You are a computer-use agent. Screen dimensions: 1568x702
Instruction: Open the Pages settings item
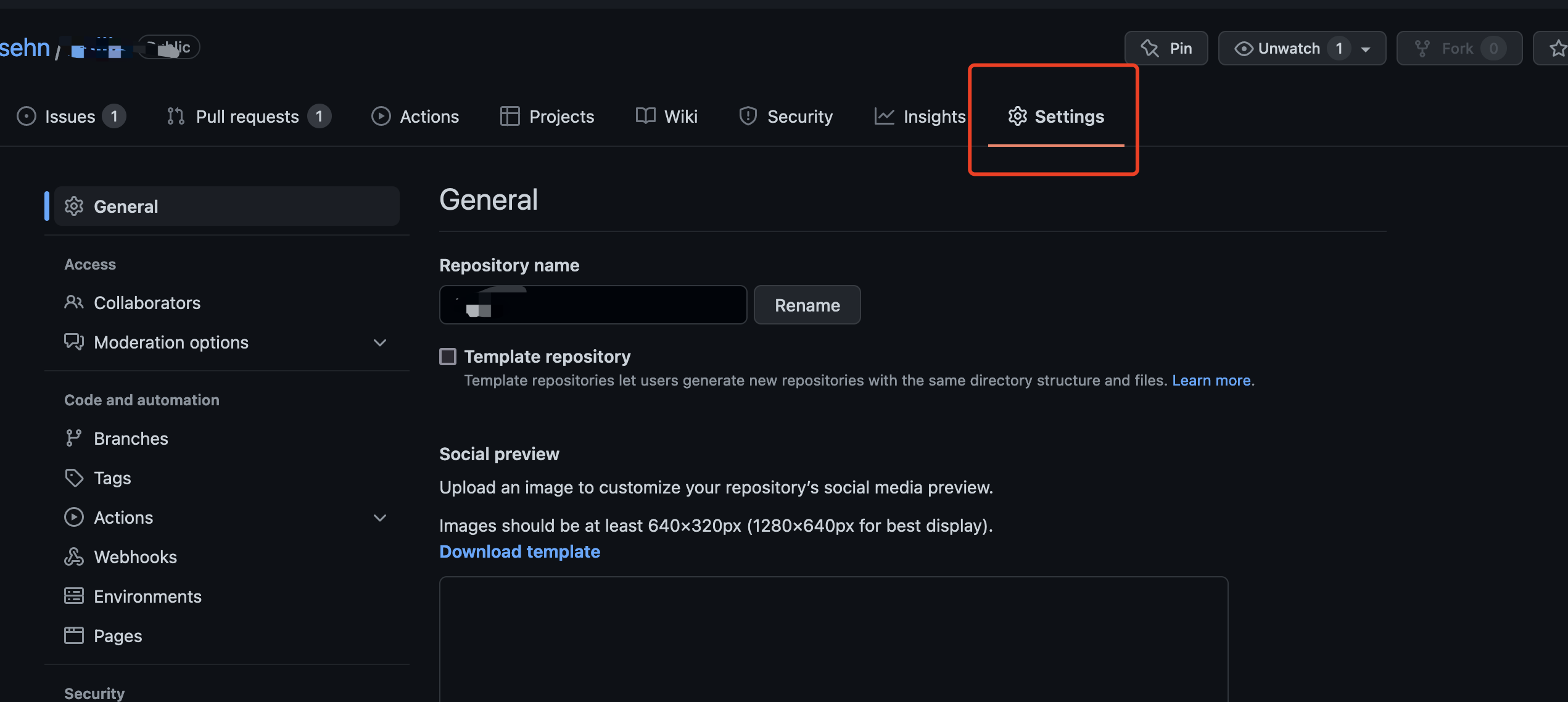[x=117, y=635]
